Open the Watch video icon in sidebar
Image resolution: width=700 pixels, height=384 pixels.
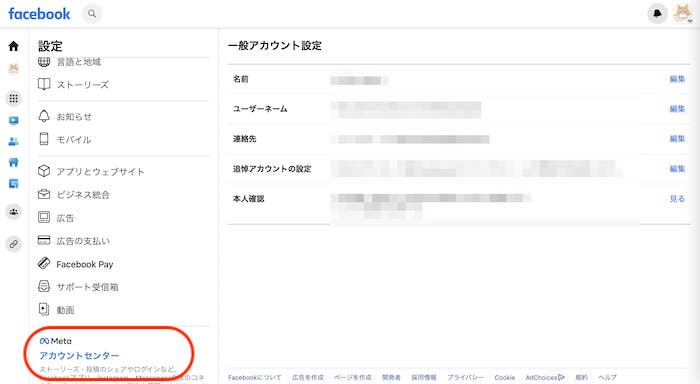[x=14, y=121]
